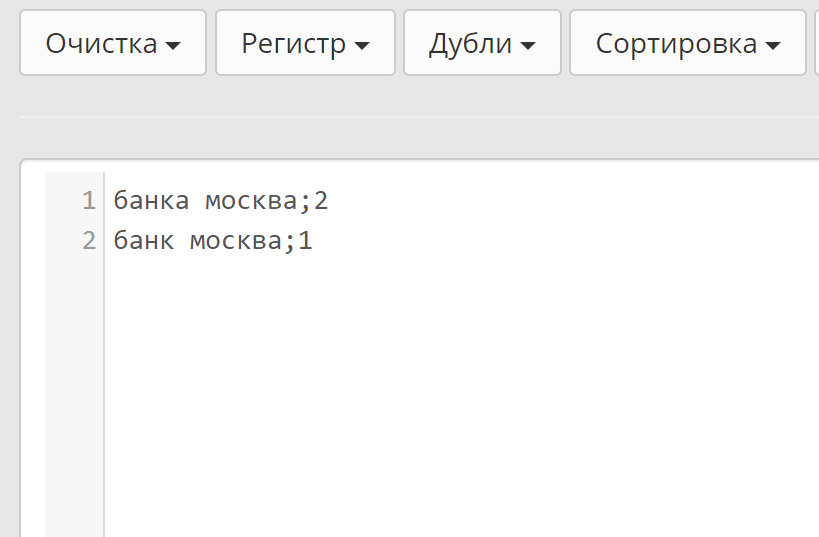Click the word банка in line one
The image size is (819, 537).
151,201
